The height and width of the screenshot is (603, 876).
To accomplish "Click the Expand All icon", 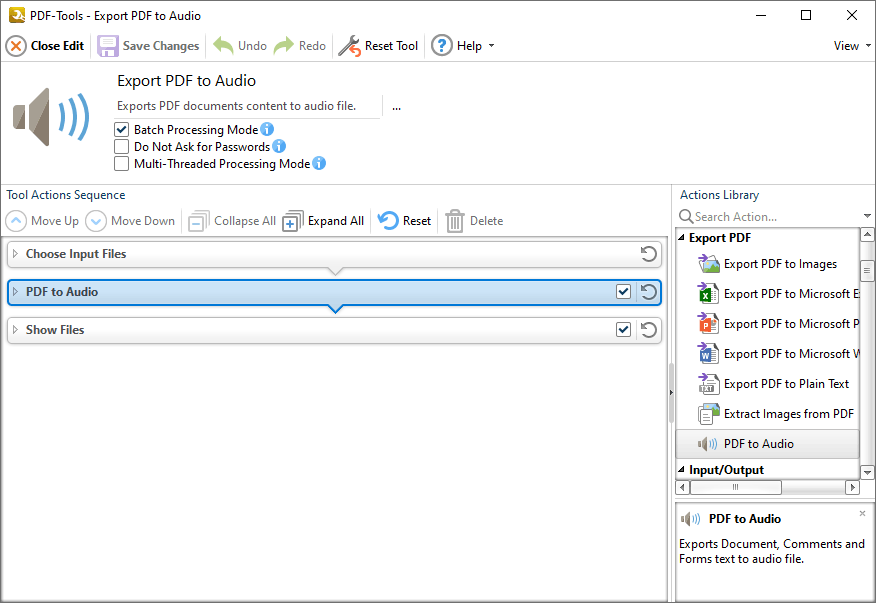I will point(293,221).
